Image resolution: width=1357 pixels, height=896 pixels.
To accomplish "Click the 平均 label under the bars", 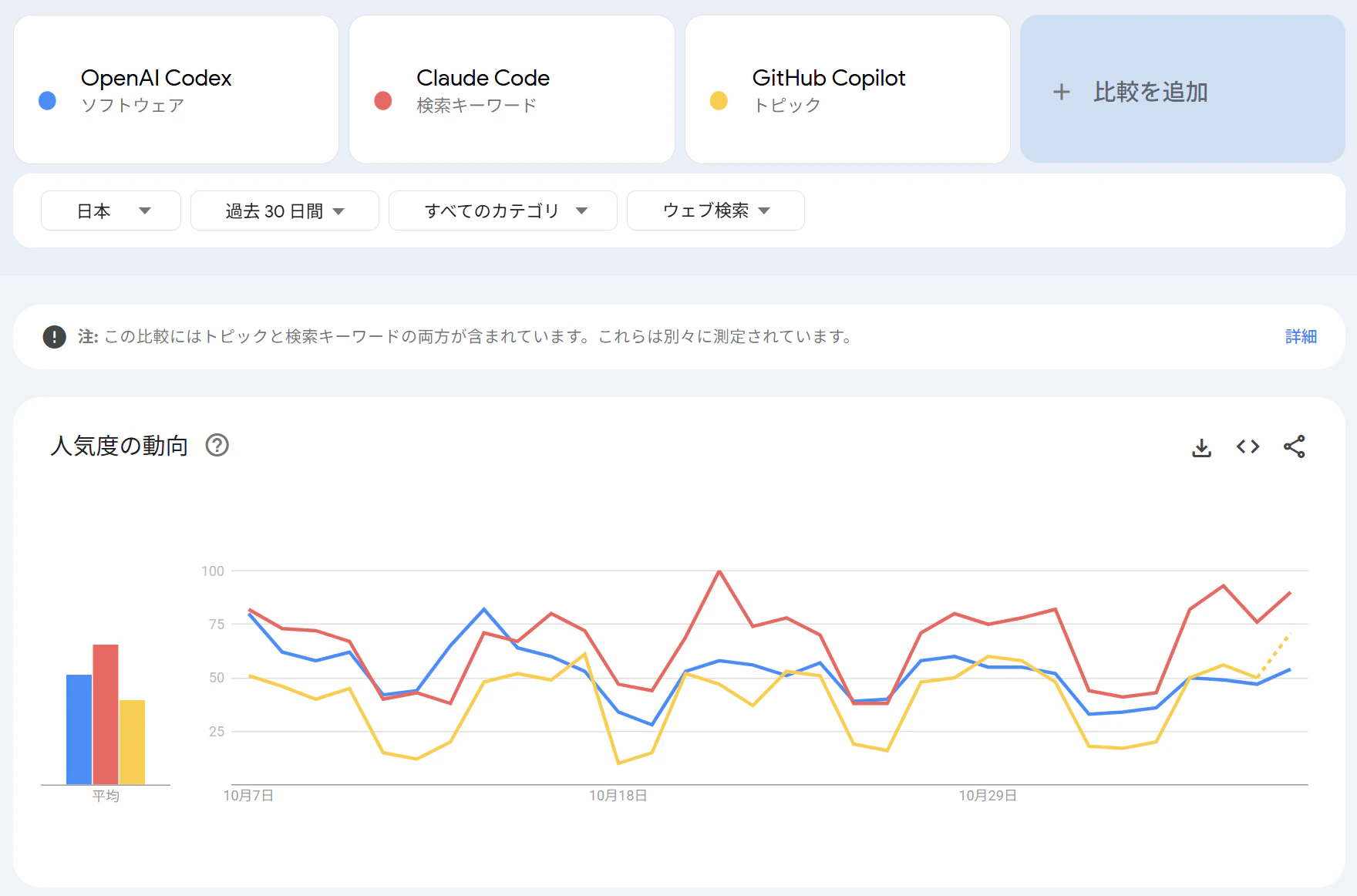I will tap(106, 796).
